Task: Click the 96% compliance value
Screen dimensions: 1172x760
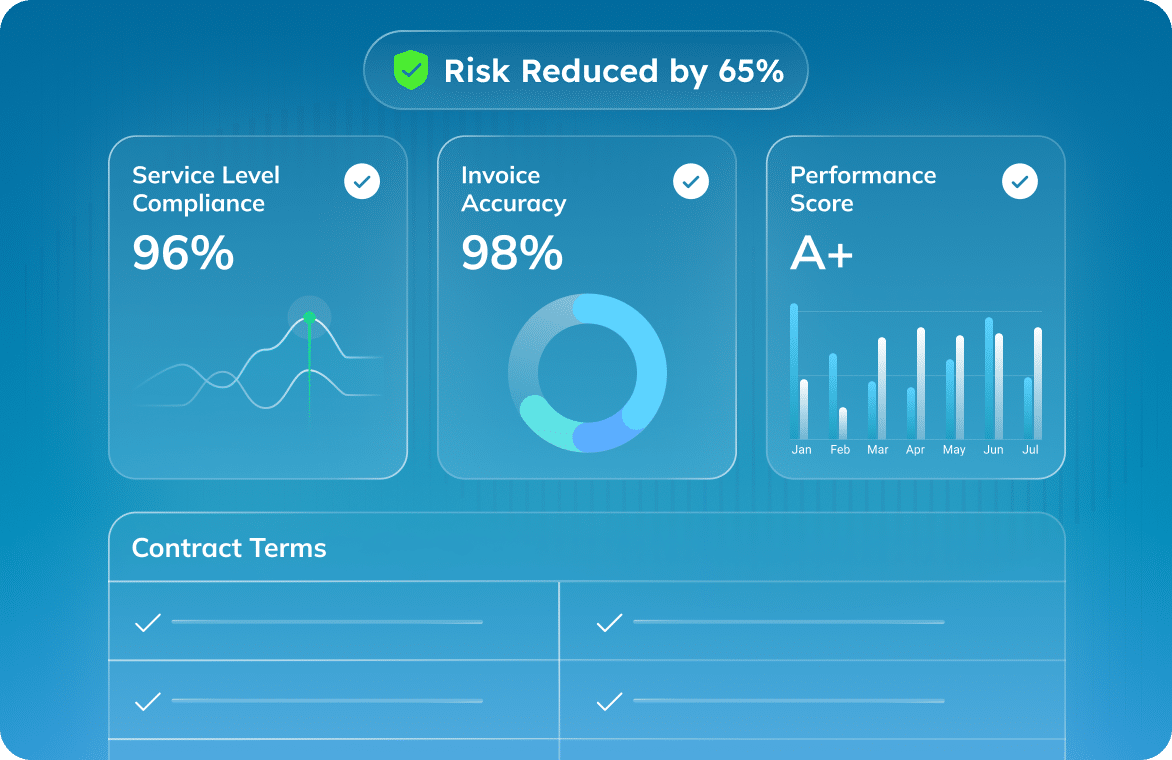Action: 183,254
